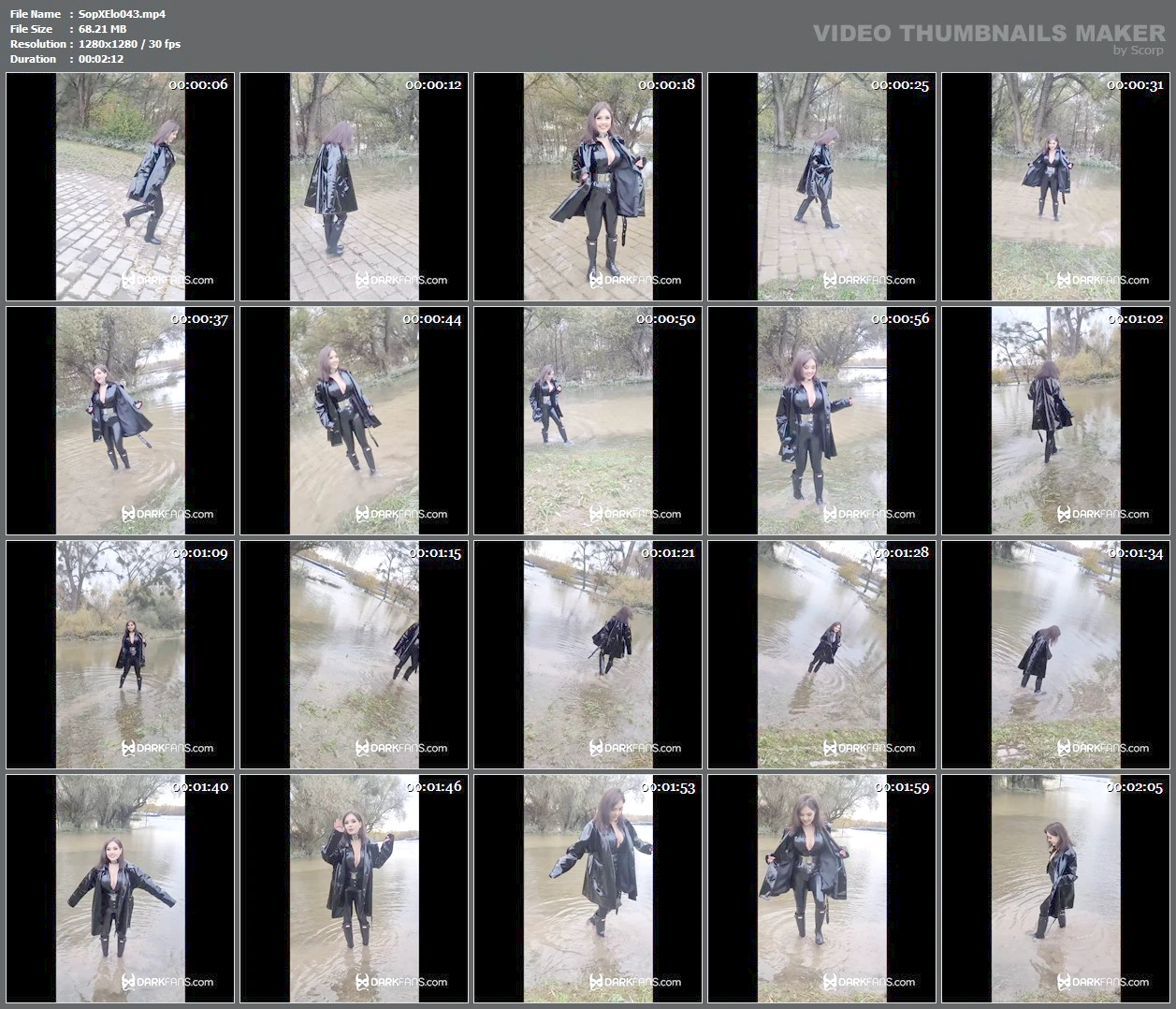This screenshot has width=1176, height=1009.
Task: Select the frame stamped 00:00:25
Action: pyautogui.click(x=822, y=187)
